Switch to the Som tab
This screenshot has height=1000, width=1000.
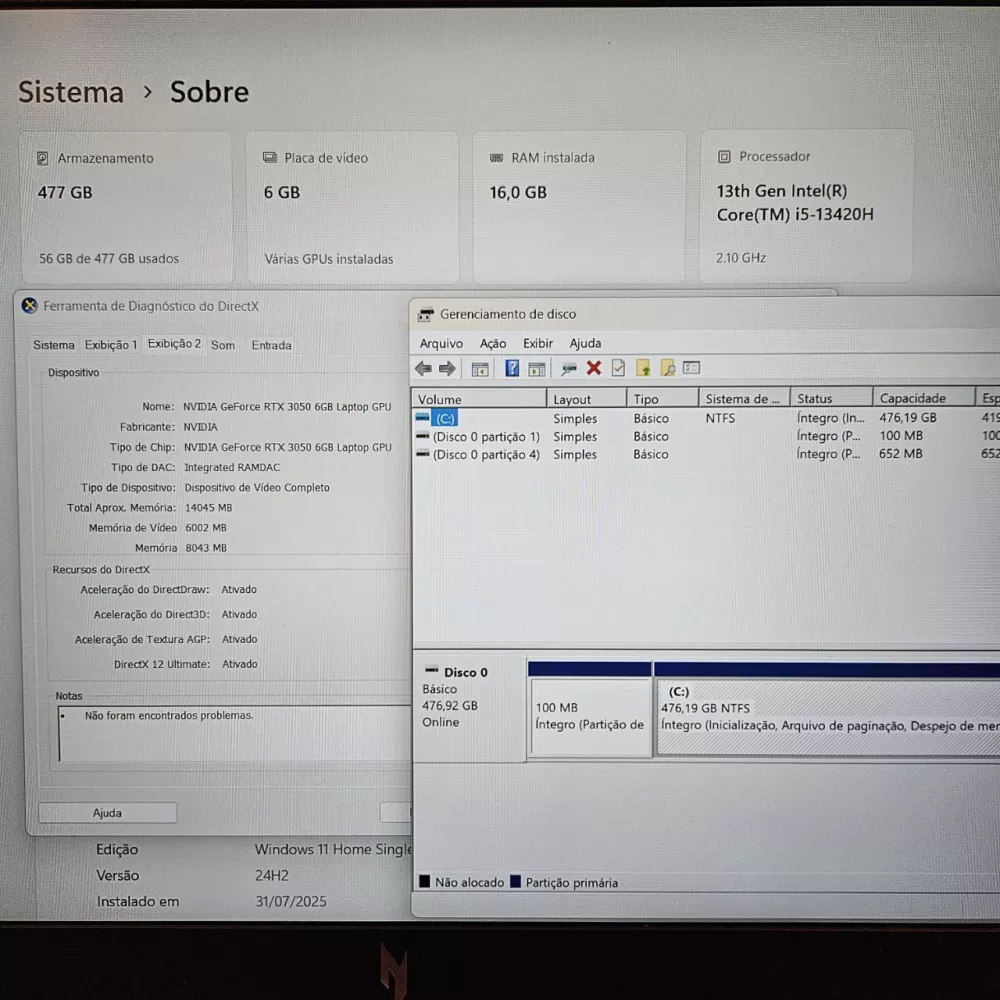223,345
